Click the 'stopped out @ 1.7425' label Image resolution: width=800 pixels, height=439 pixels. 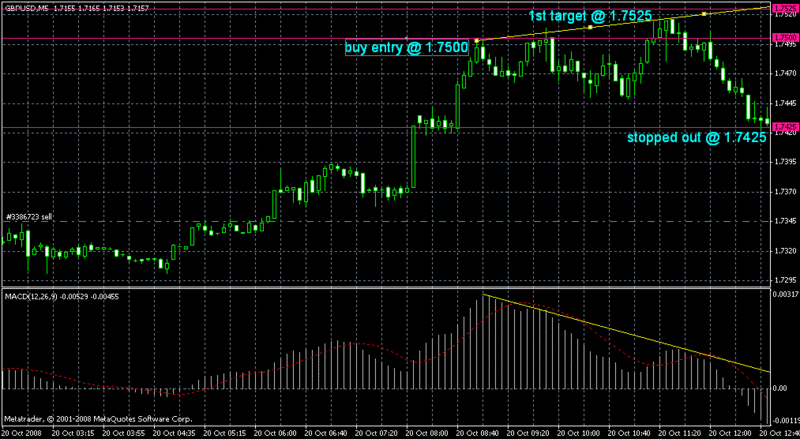click(x=697, y=138)
